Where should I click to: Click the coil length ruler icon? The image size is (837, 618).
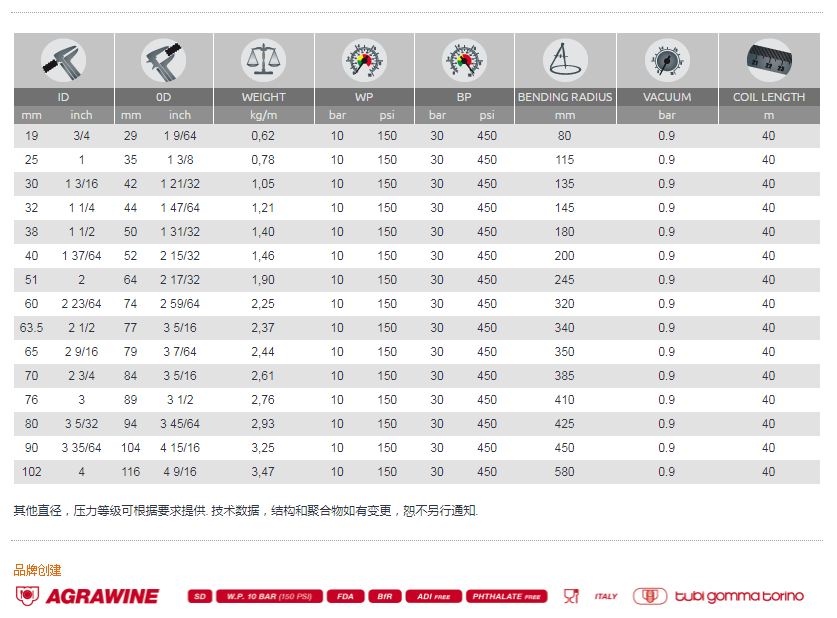pos(768,60)
